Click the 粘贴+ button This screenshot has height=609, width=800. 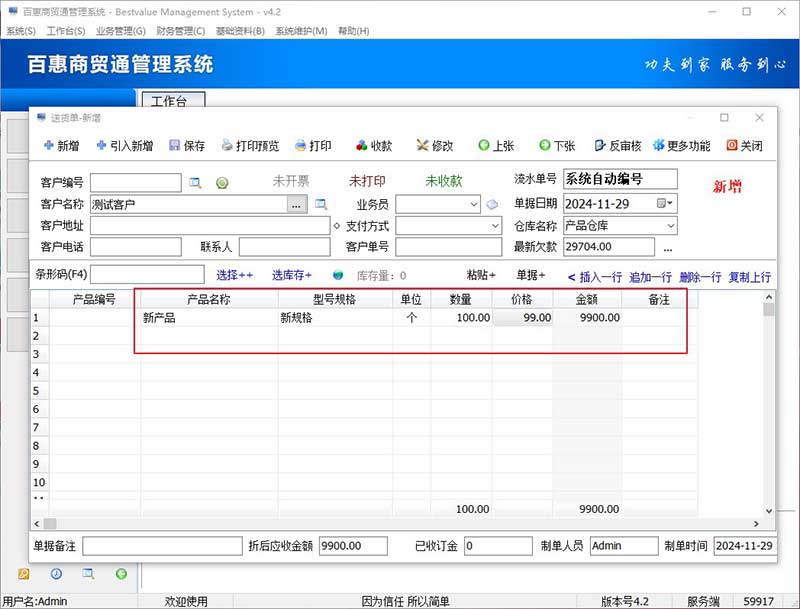481,275
